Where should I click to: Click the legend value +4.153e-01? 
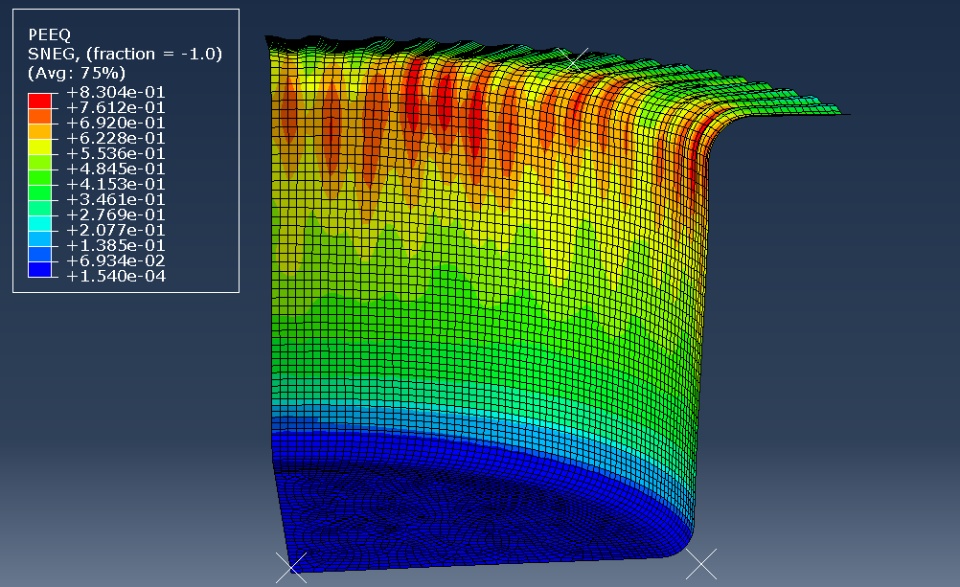click(x=116, y=184)
